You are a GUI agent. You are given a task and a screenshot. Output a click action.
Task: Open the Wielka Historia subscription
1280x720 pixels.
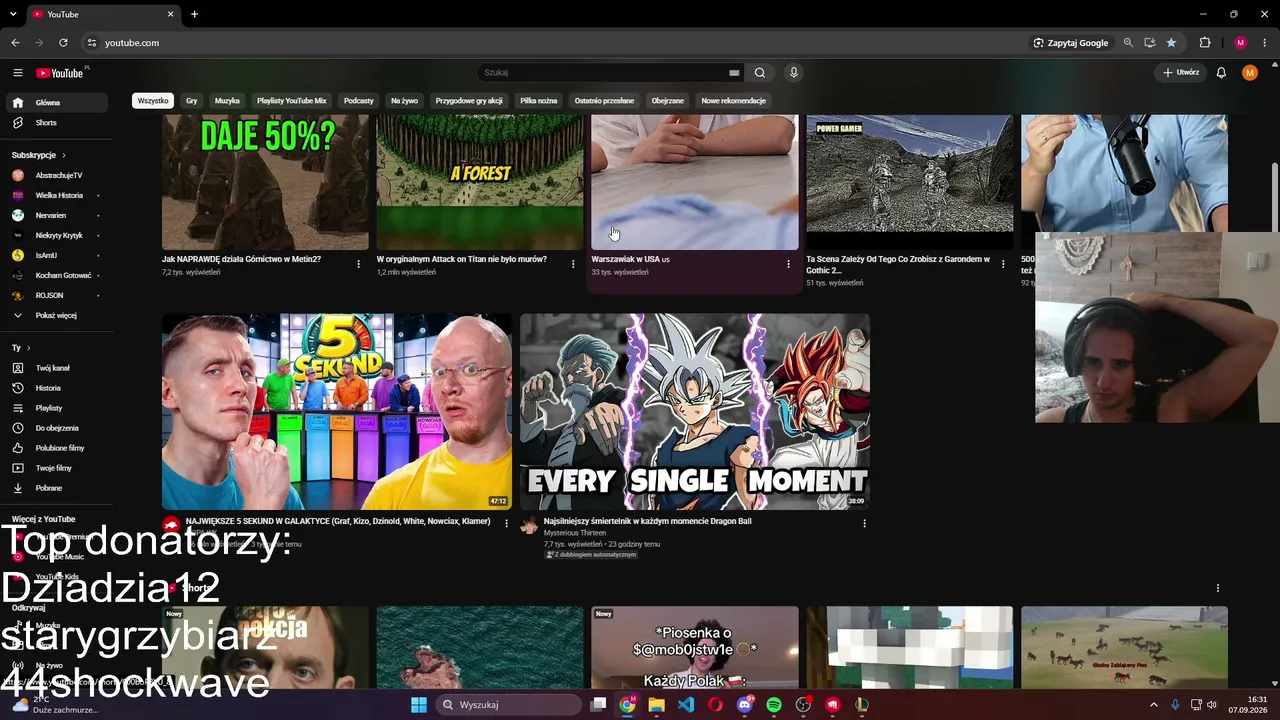[55, 196]
